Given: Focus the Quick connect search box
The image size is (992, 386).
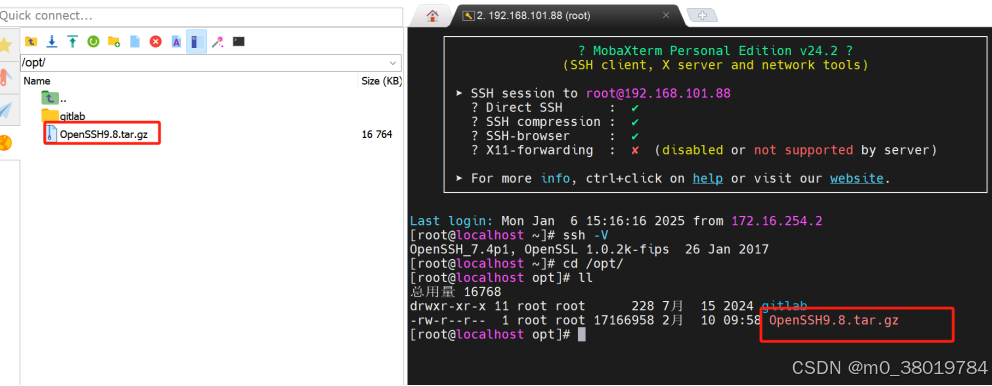Looking at the screenshot, I should (x=201, y=16).
